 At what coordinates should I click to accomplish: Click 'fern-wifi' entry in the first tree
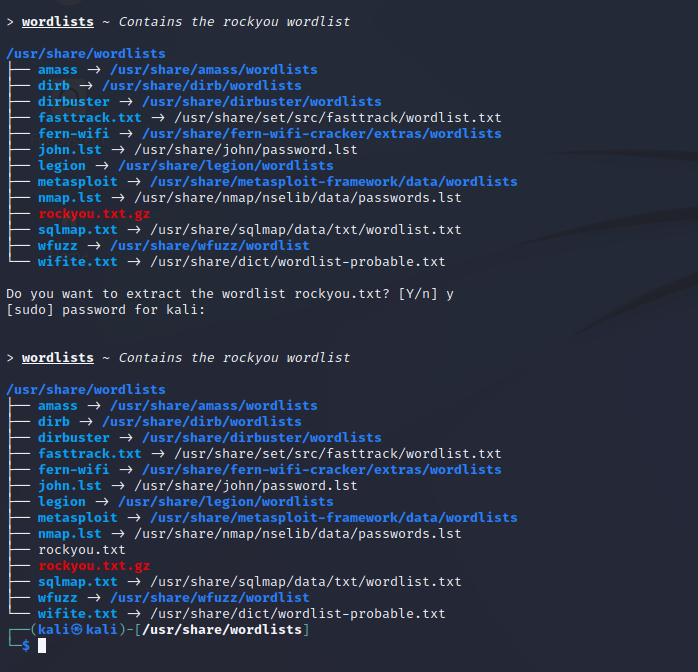point(73,134)
